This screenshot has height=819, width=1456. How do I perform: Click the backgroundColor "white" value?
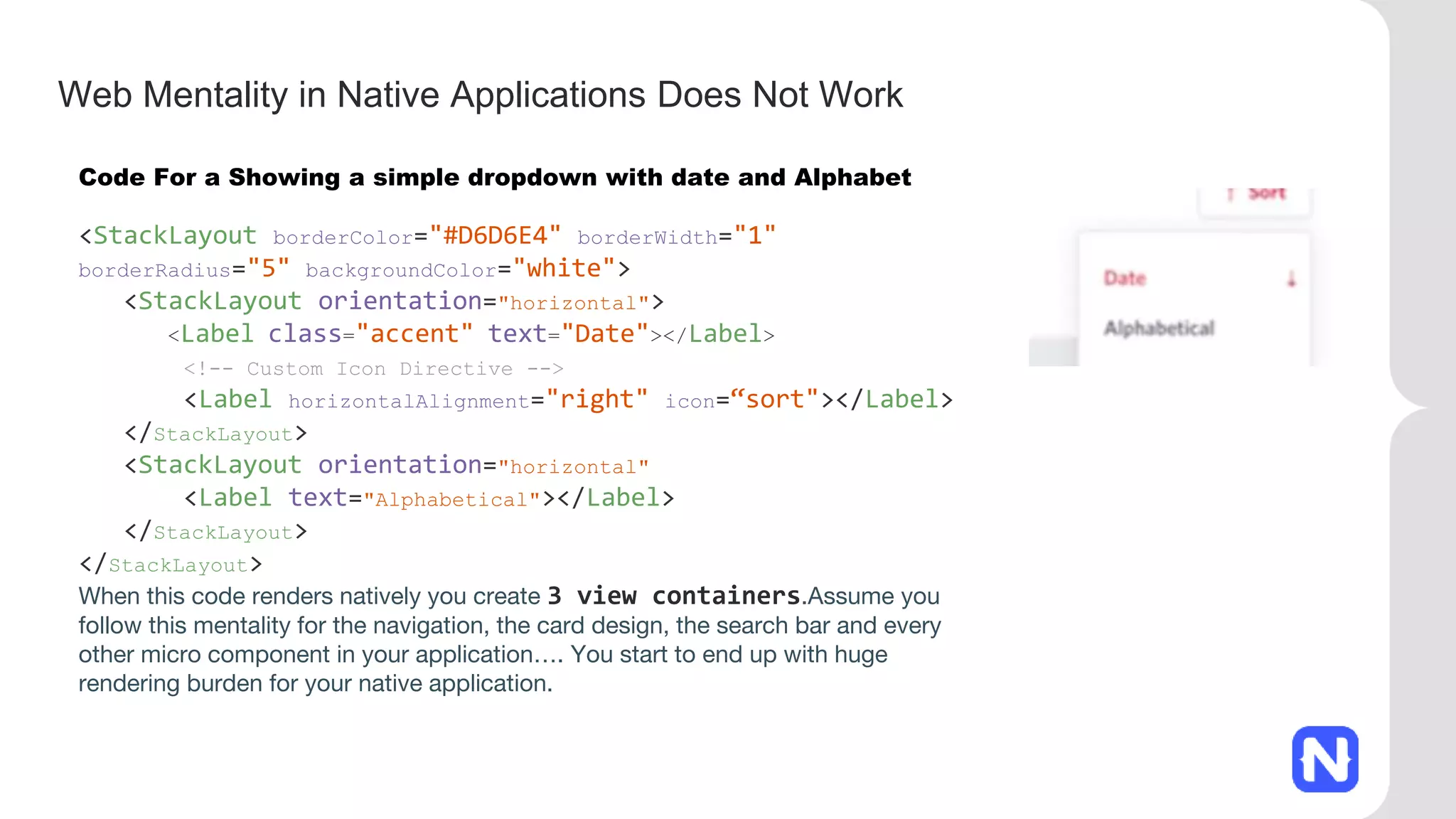(564, 268)
